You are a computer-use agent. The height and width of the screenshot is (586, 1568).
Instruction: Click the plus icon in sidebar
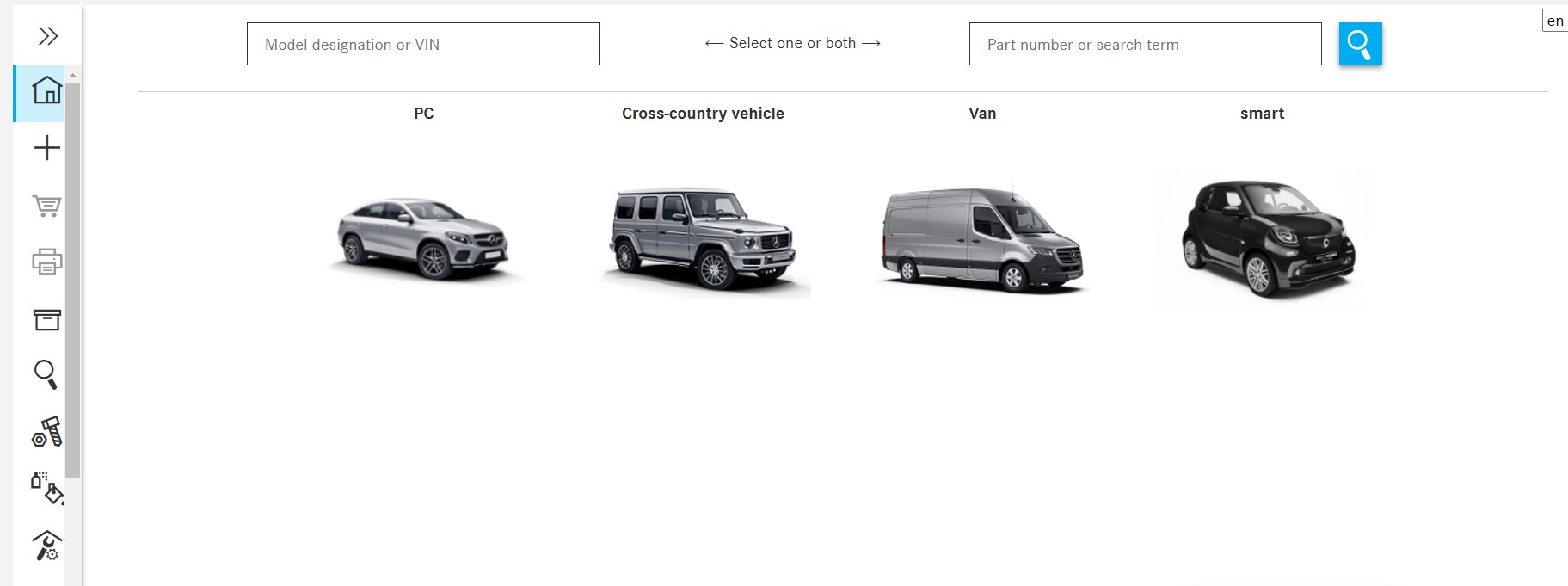tap(46, 148)
